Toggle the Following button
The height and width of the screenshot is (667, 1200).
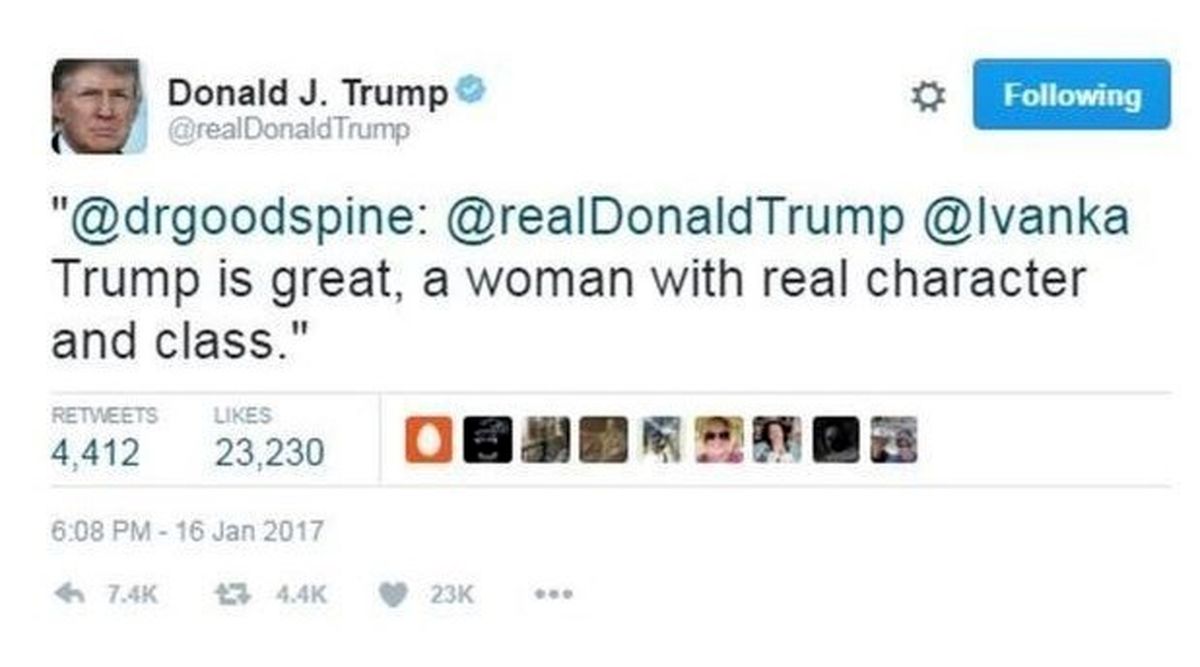coord(1071,94)
